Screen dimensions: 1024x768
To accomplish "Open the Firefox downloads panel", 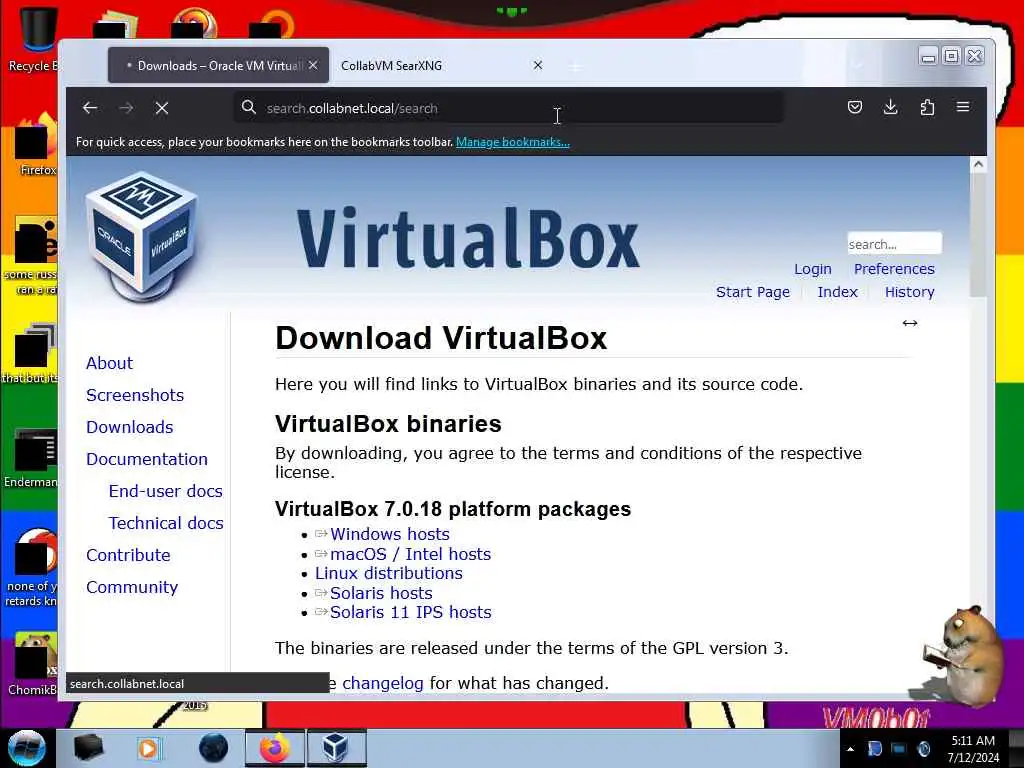I will (890, 107).
